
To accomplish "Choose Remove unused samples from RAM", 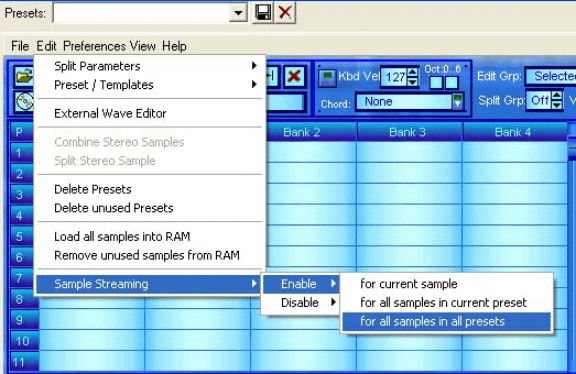I will (x=150, y=255).
